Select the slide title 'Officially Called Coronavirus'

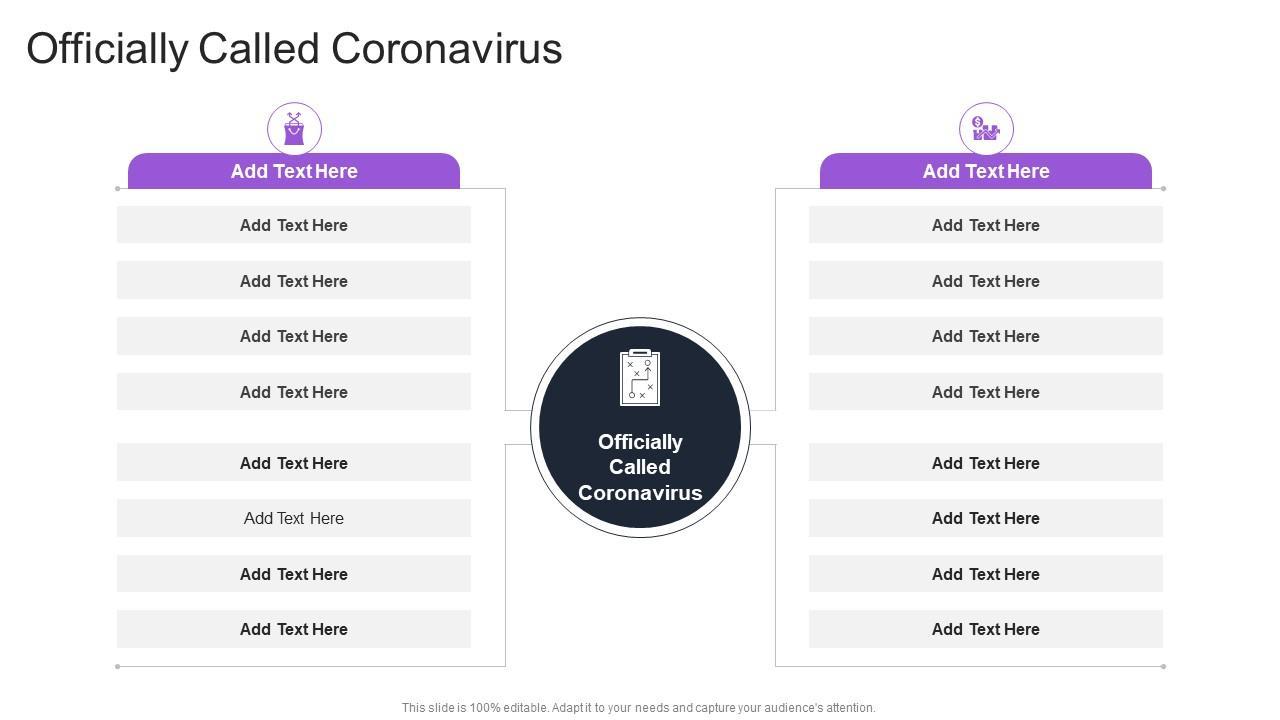(294, 49)
